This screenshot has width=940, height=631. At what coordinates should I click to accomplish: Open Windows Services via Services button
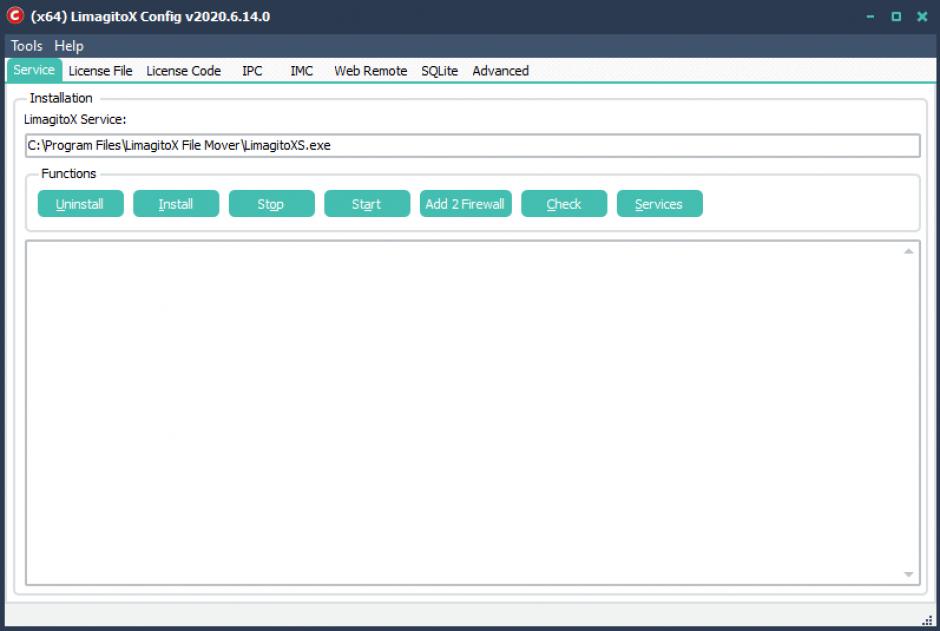click(659, 204)
